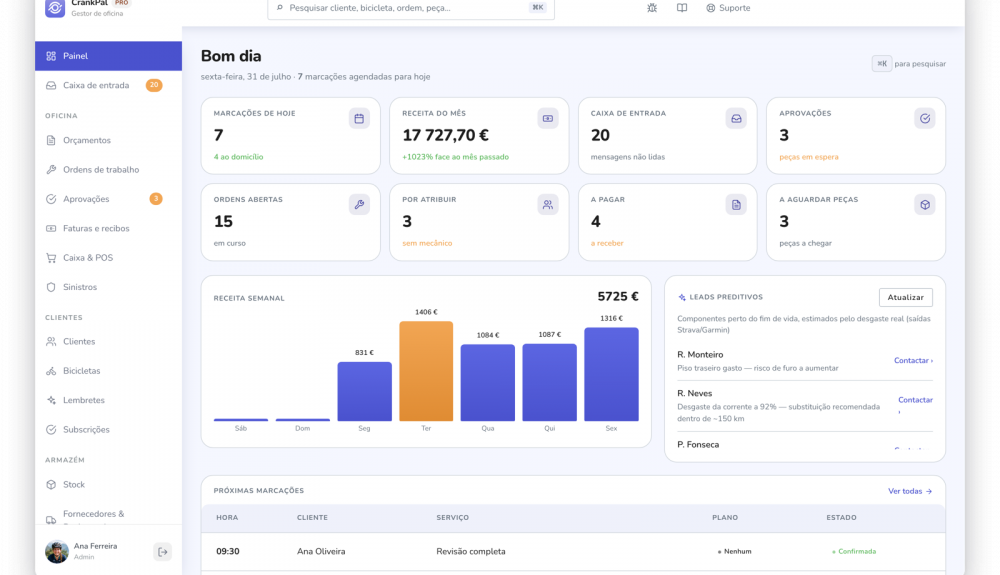Open the Receita do mês card

point(479,136)
